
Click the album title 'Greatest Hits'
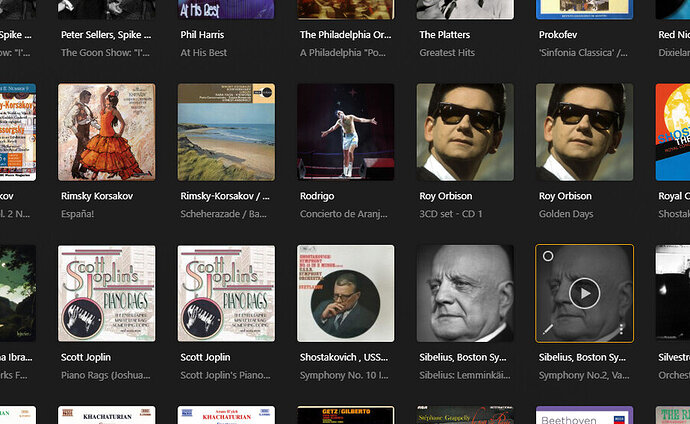coord(447,53)
